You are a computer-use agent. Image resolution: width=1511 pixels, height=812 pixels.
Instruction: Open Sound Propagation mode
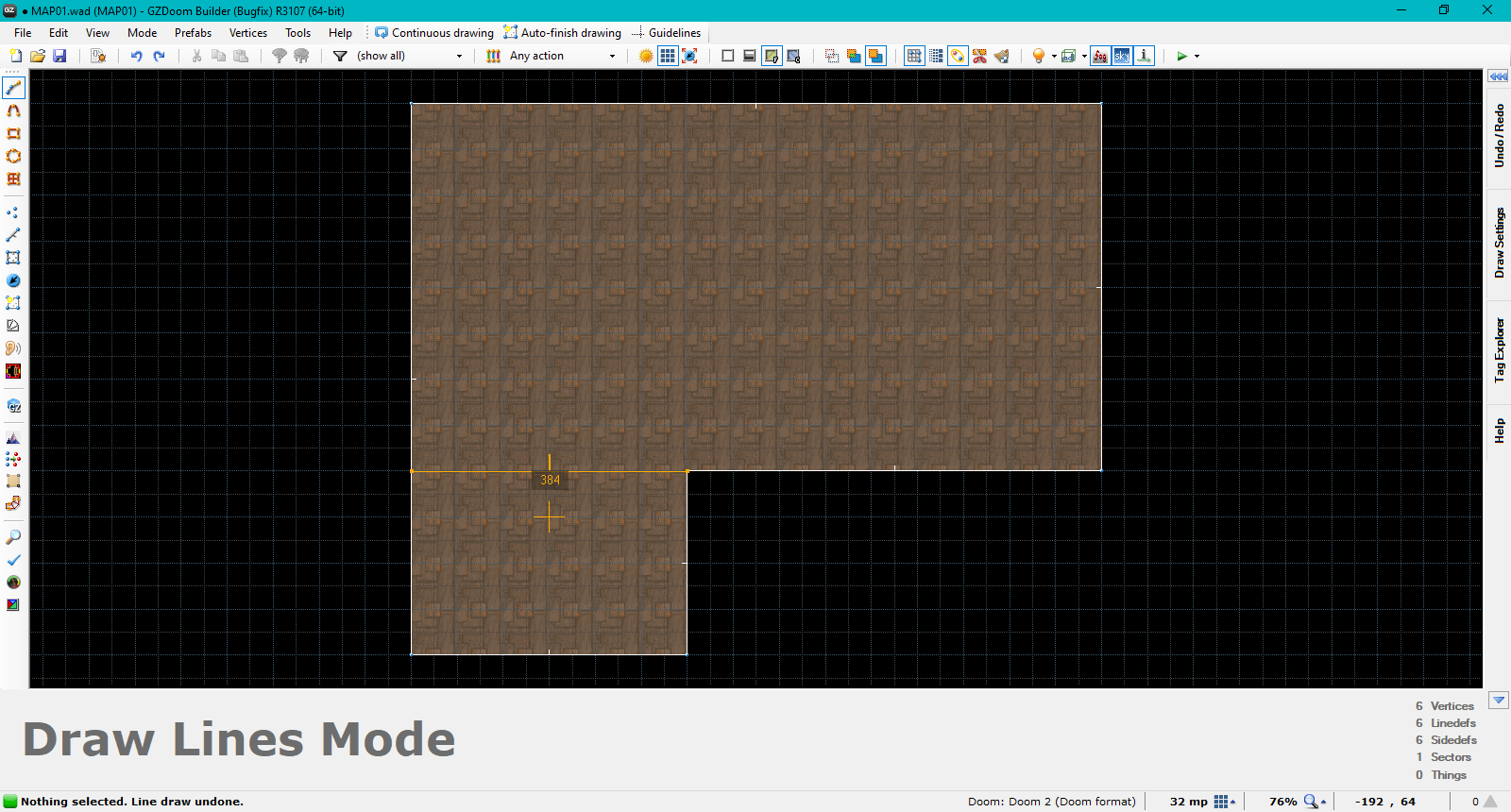pos(13,348)
